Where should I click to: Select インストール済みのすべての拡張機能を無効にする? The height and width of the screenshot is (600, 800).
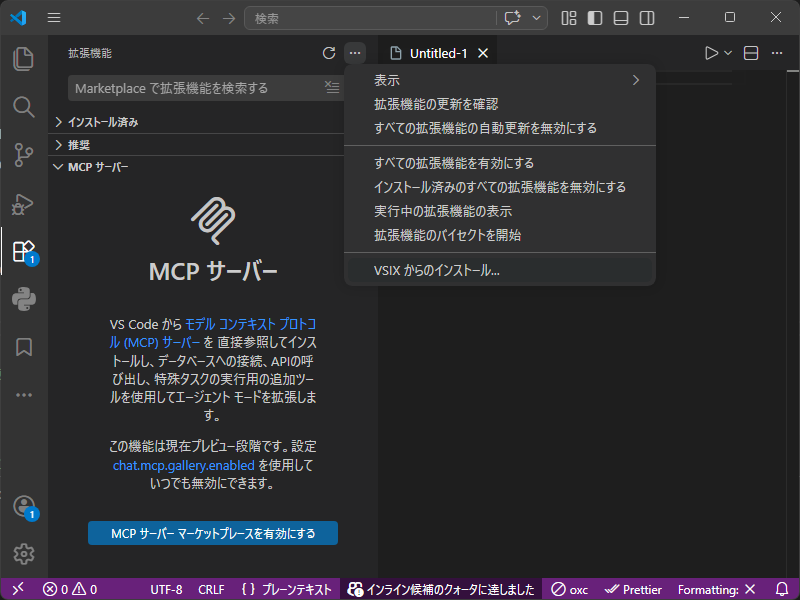(500, 187)
